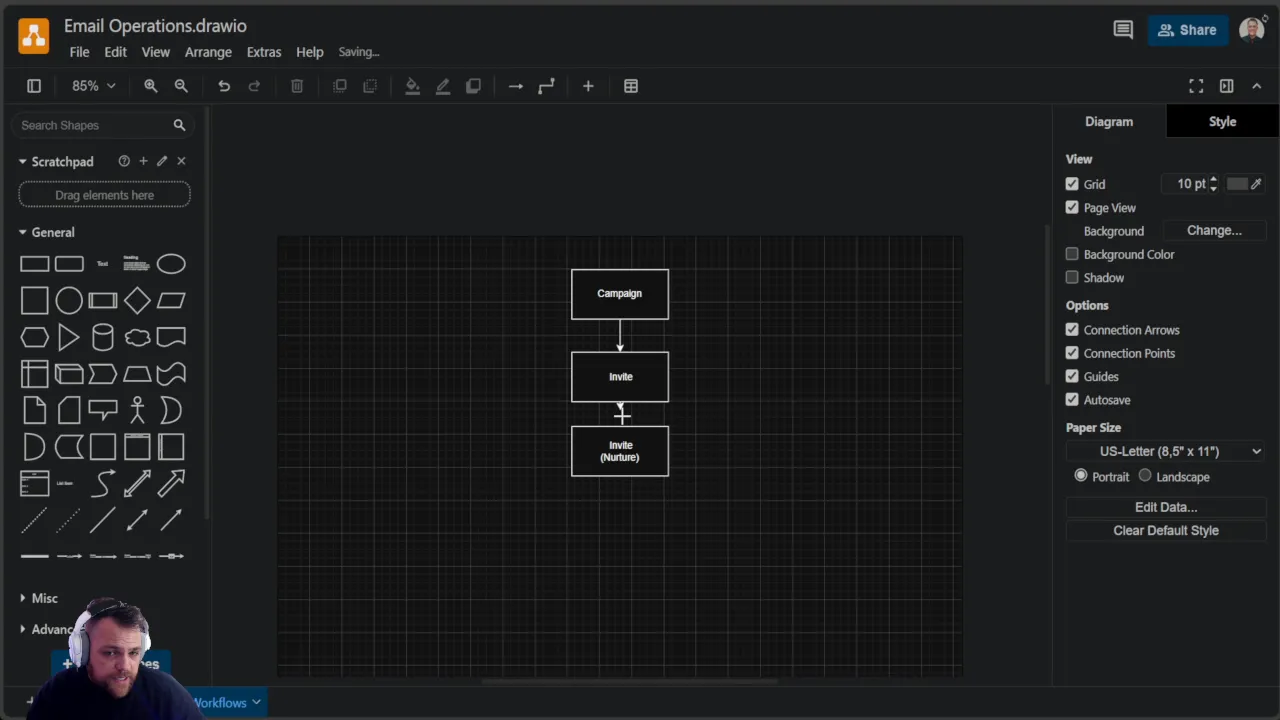Select the Cylinder shape in General

click(x=103, y=337)
